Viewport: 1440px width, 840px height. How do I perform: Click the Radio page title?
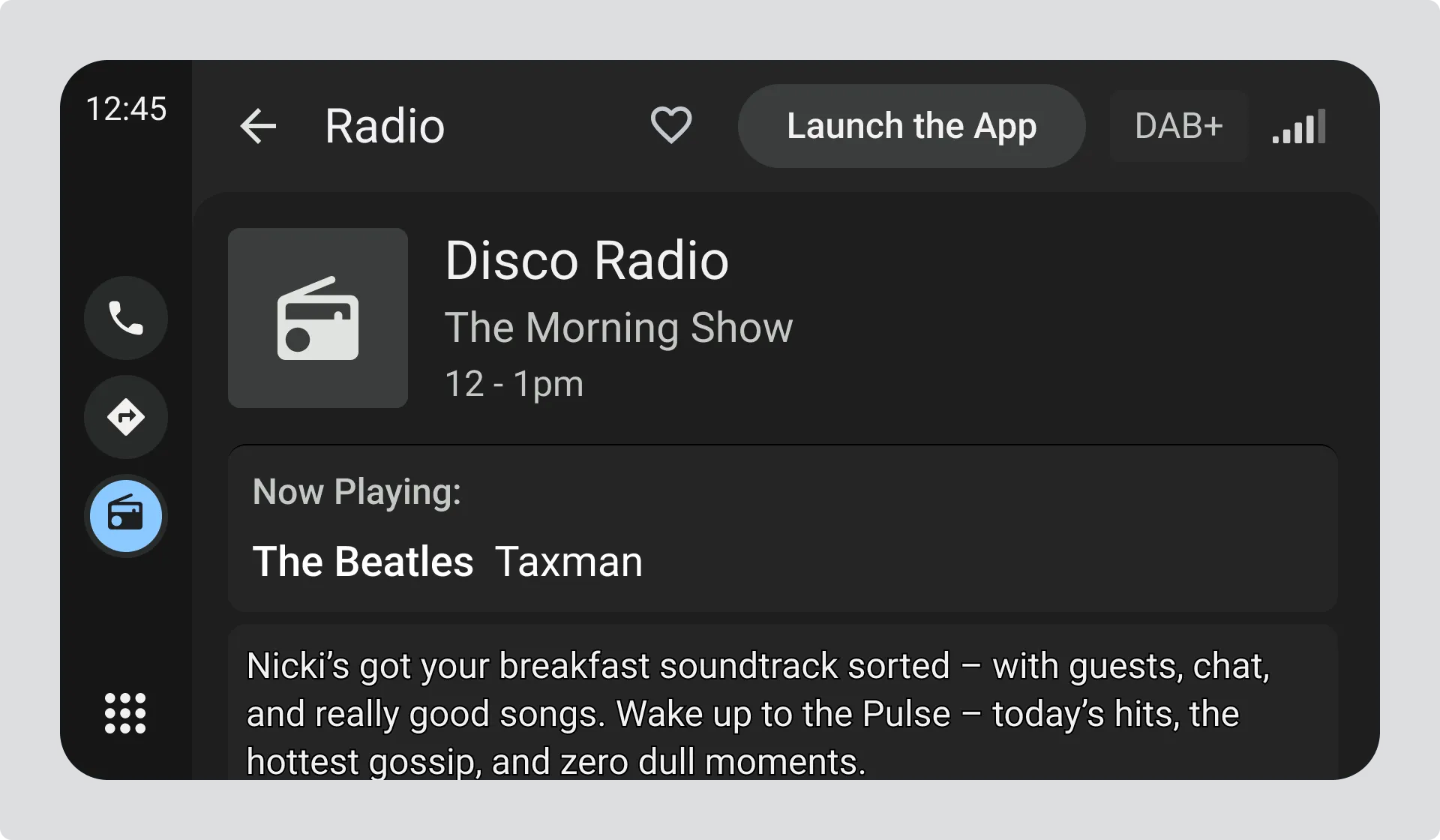(385, 126)
